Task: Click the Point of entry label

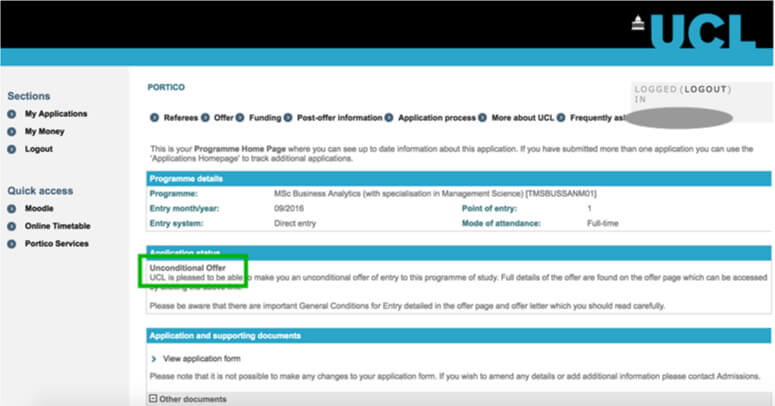Action: point(489,208)
